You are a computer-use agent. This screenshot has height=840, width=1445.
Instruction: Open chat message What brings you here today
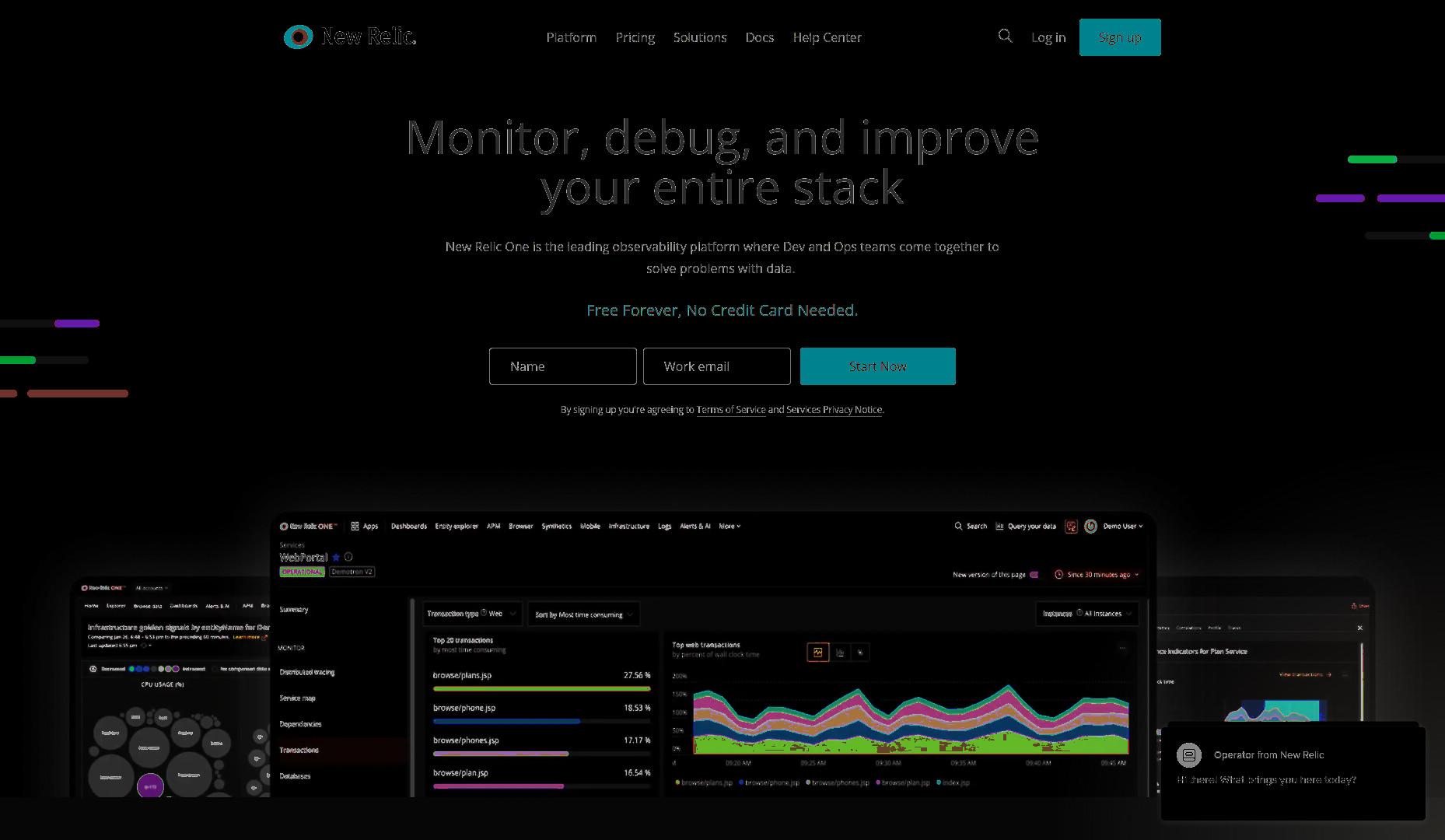click(1266, 780)
